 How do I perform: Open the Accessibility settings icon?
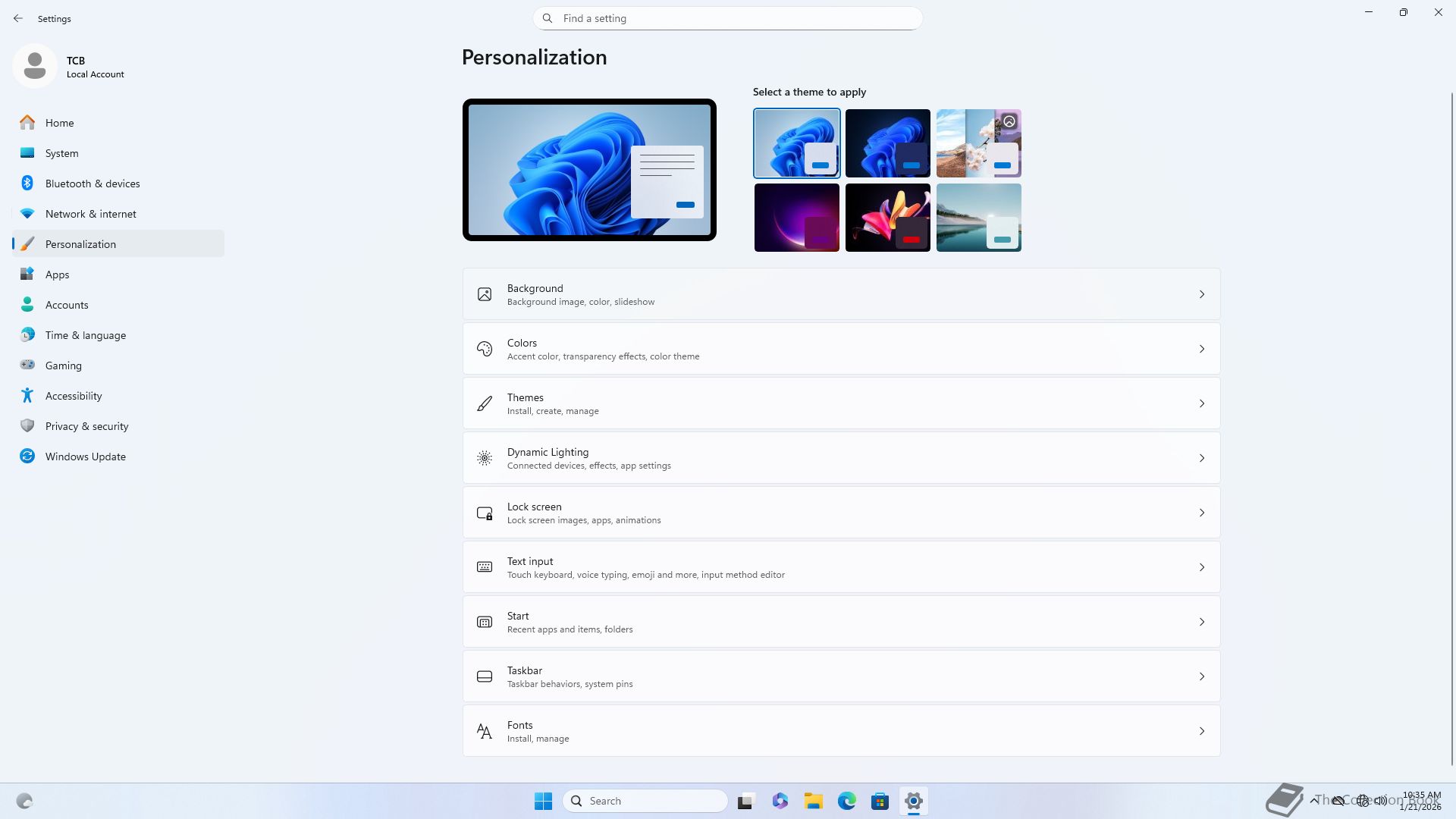coord(27,396)
